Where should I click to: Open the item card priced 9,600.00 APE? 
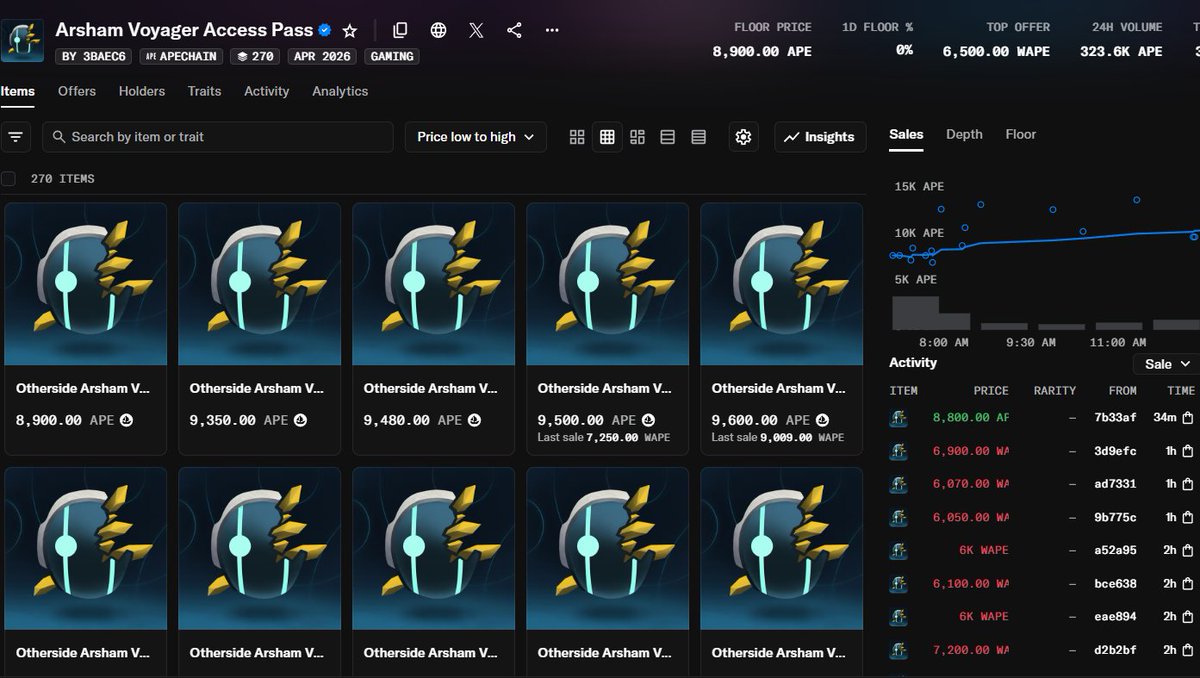(x=781, y=329)
